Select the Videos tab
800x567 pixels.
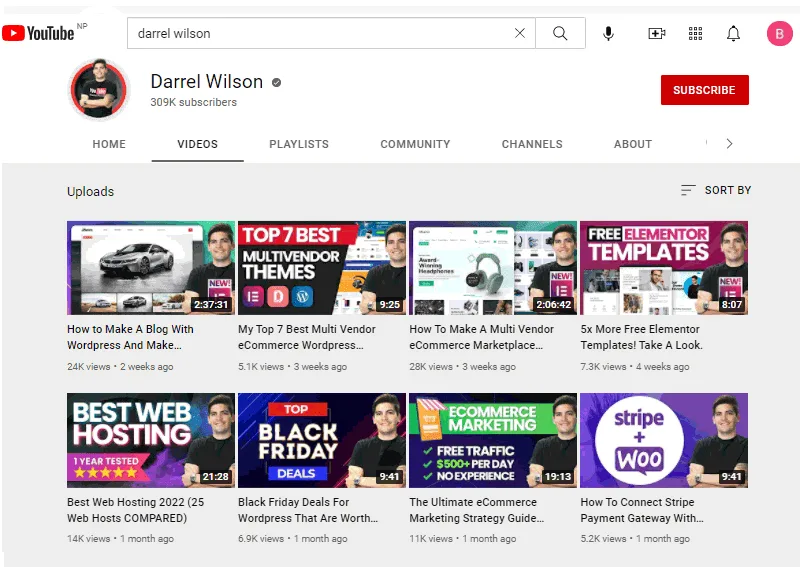click(197, 144)
